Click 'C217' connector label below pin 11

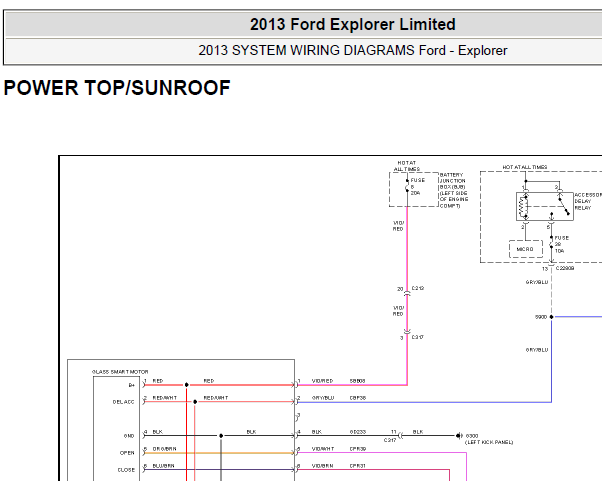tap(390, 440)
